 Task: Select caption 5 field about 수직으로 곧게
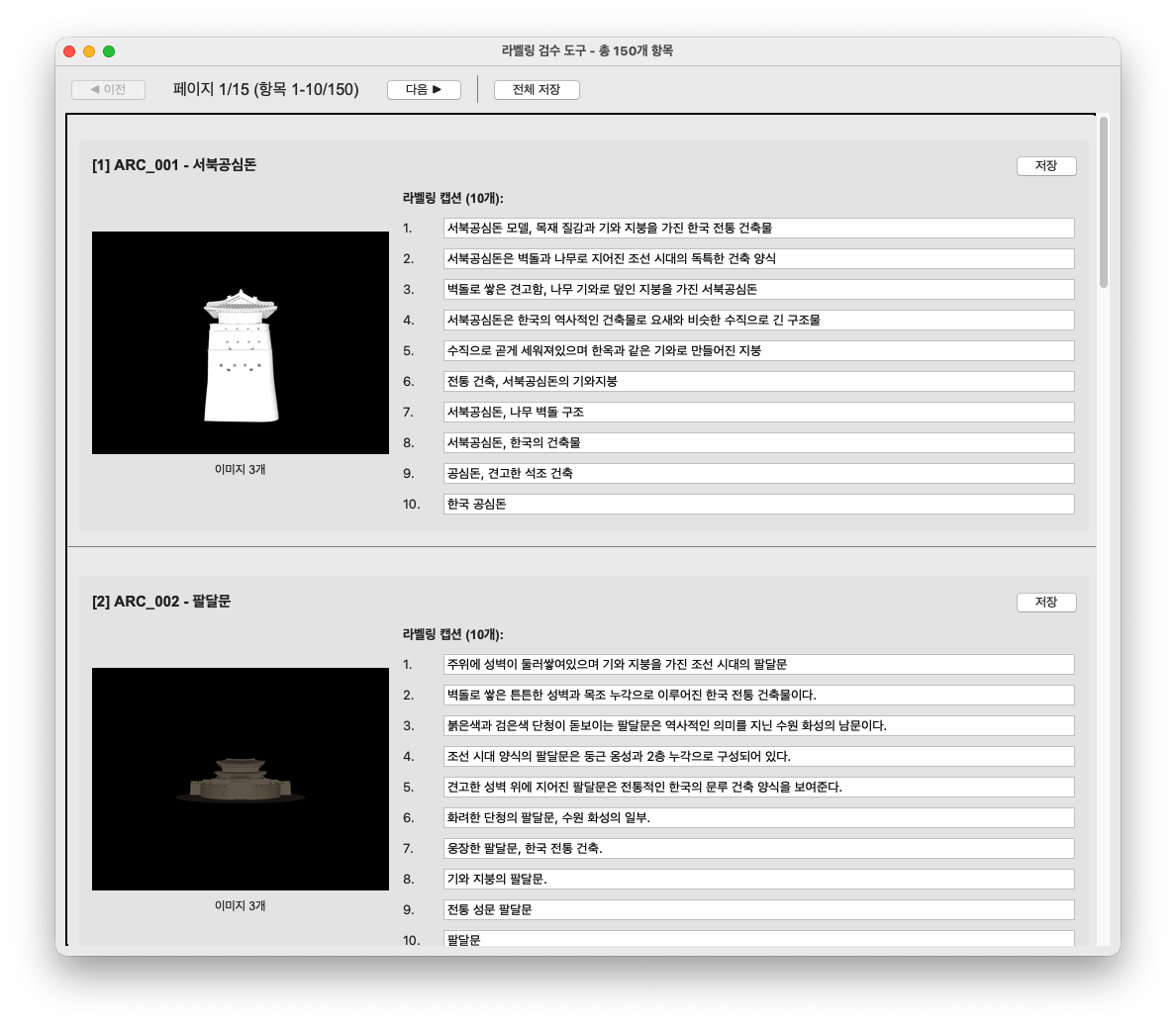point(758,351)
